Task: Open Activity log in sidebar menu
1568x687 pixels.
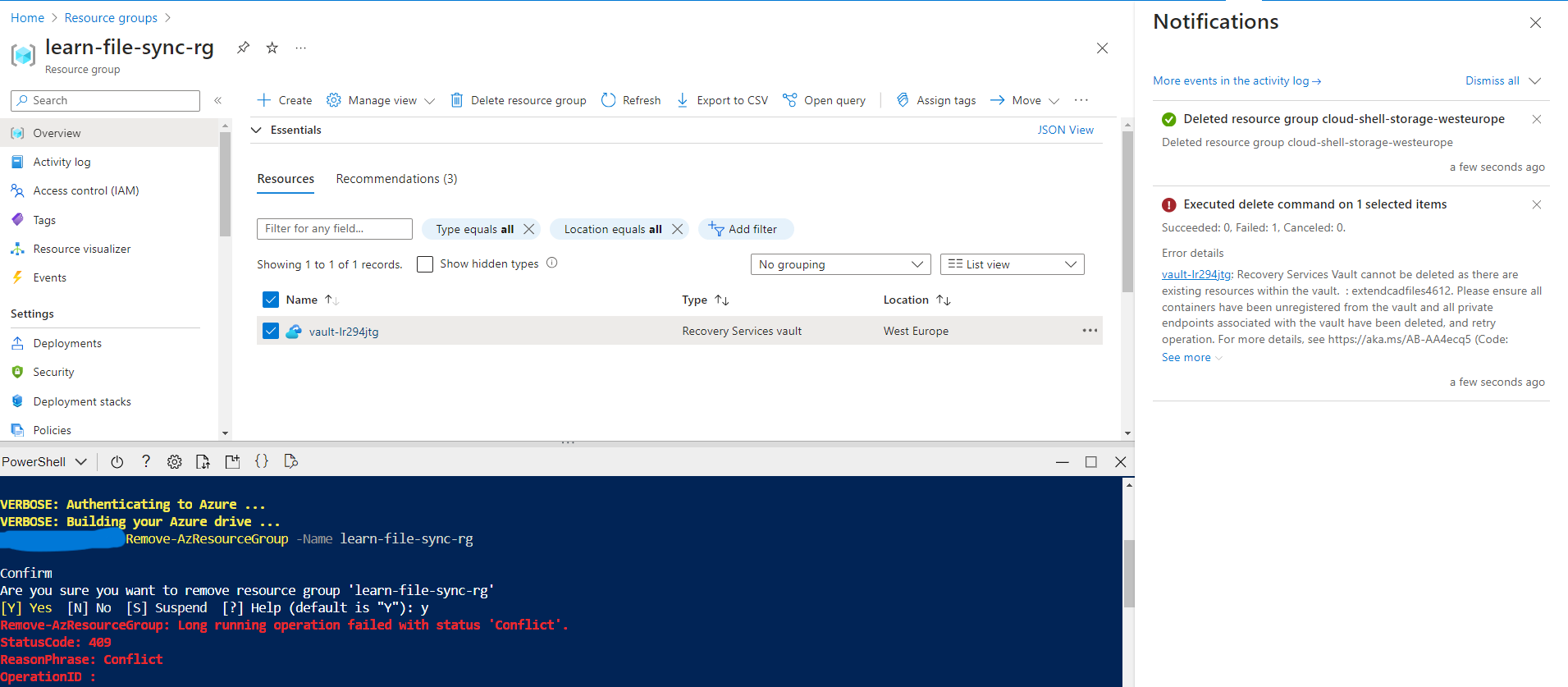Action: (62, 163)
